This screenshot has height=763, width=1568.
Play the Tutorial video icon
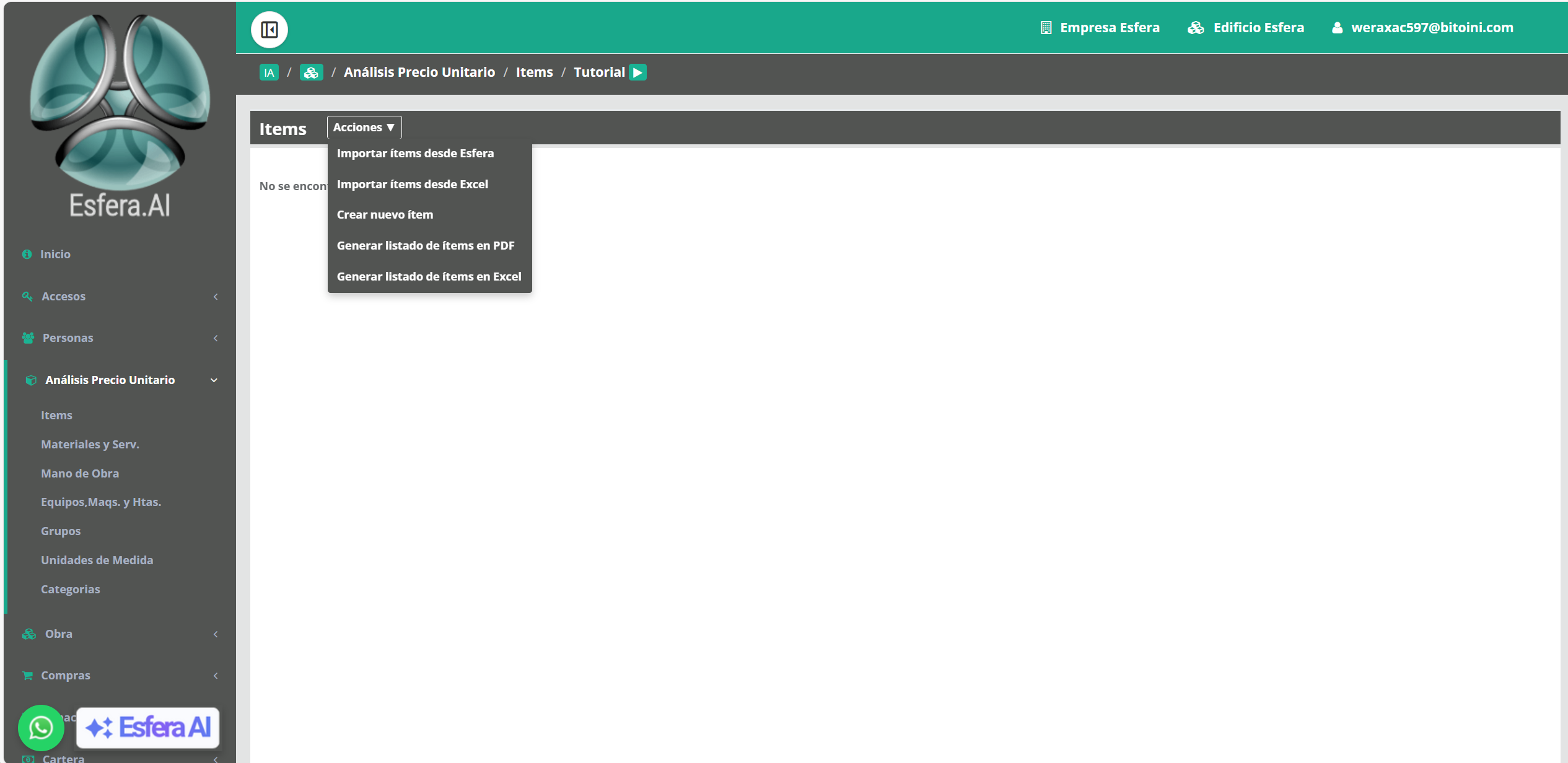click(x=637, y=72)
